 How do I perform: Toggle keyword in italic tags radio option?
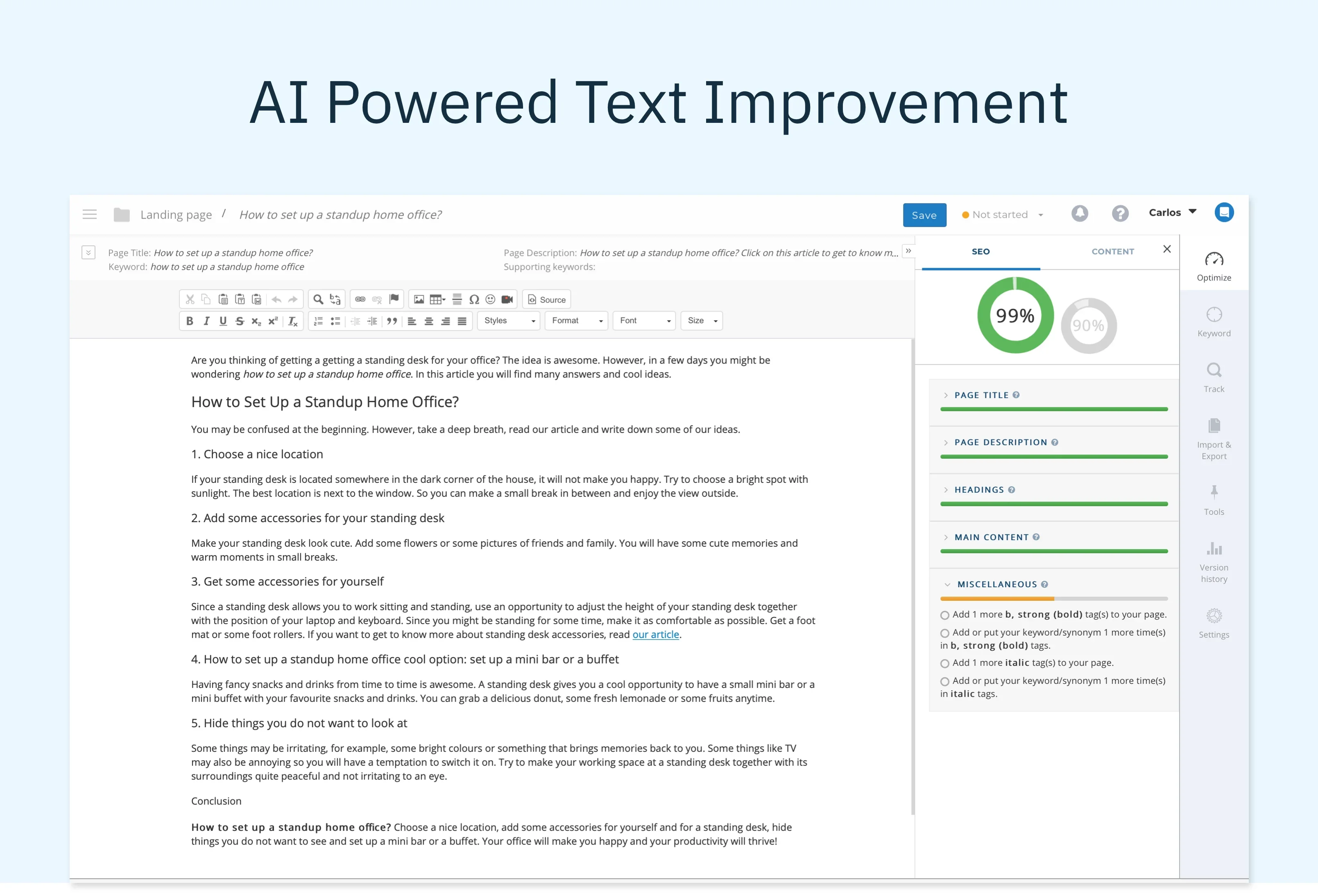(x=945, y=682)
